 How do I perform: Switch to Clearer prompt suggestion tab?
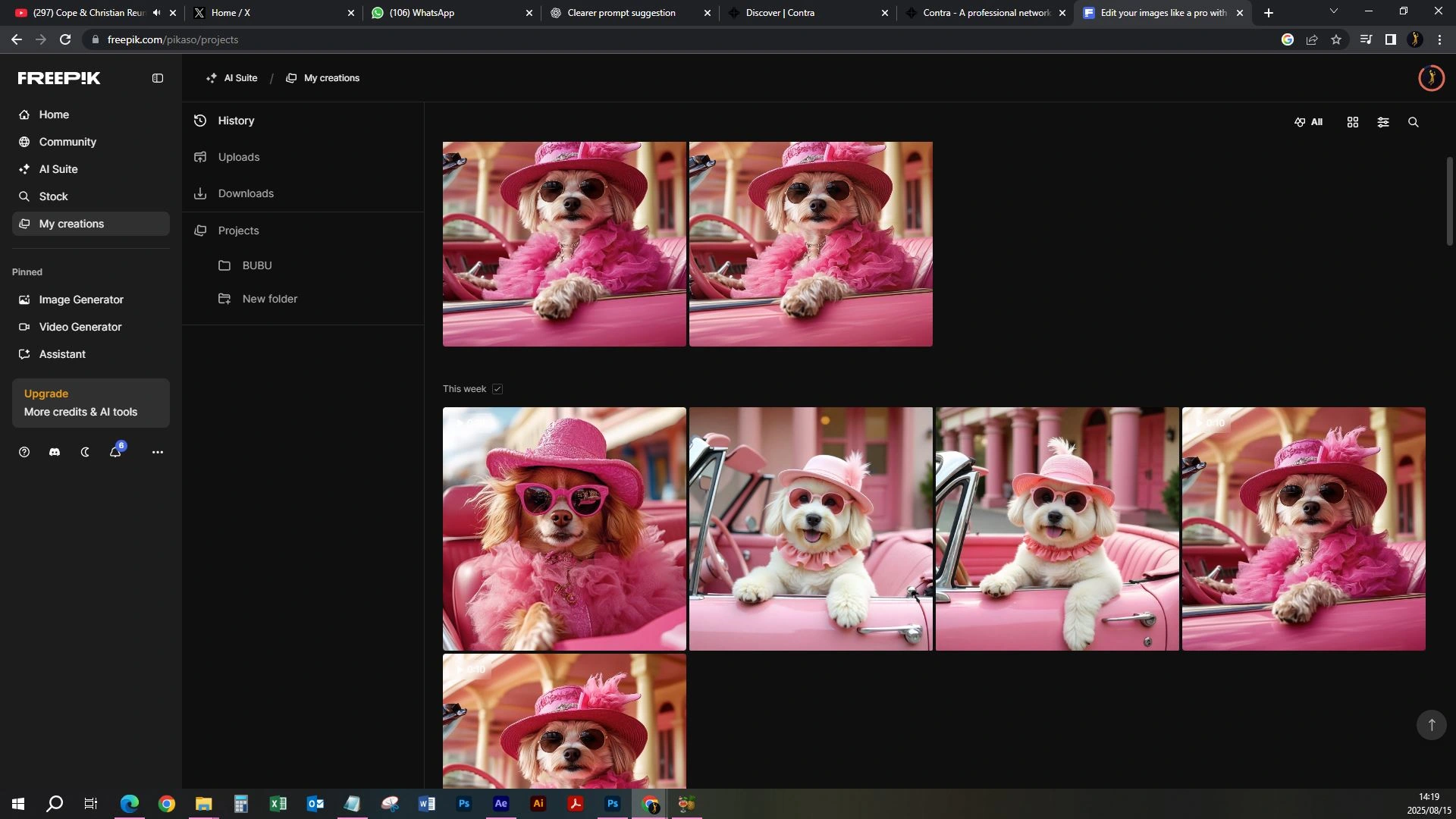(629, 13)
